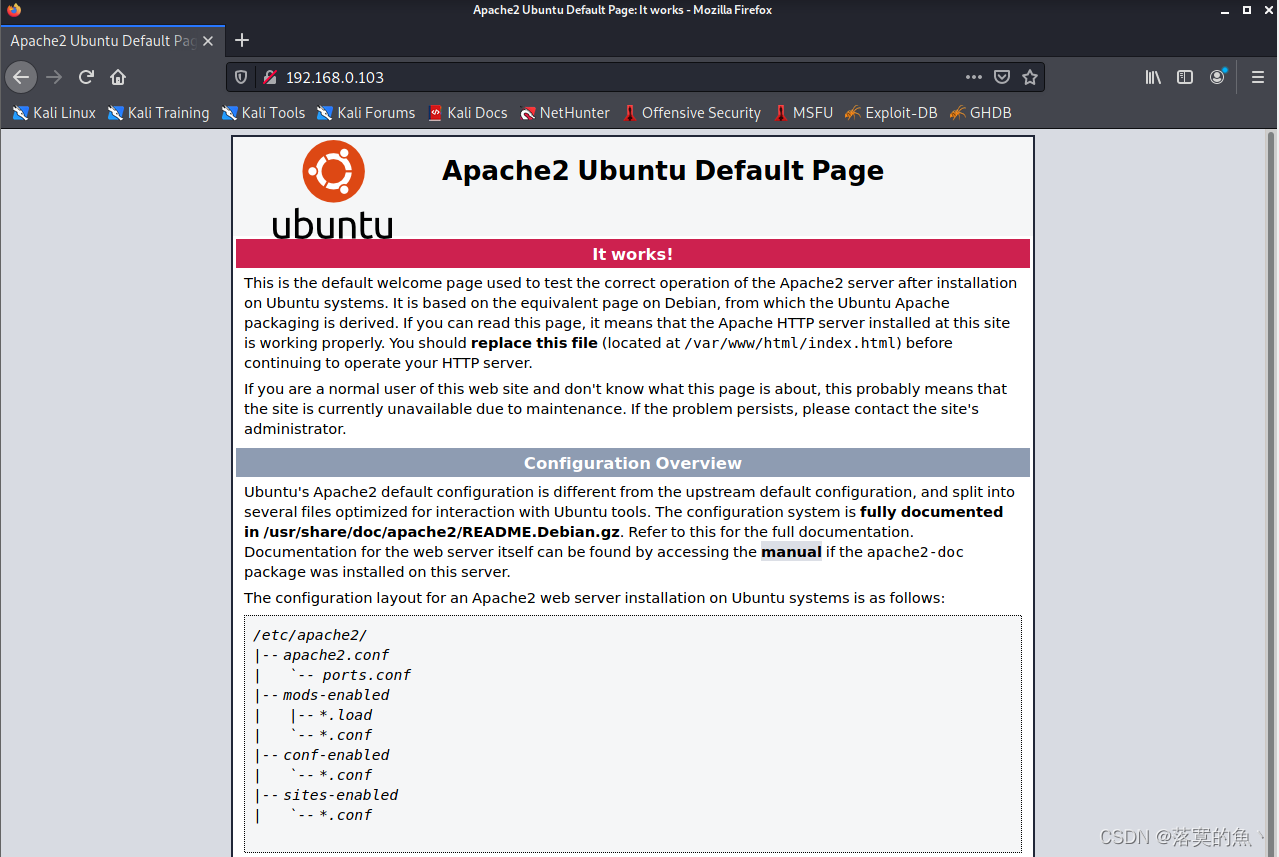Viewport: 1279px width, 857px height.
Task: Show insecure connection lock icon info
Action: click(268, 77)
